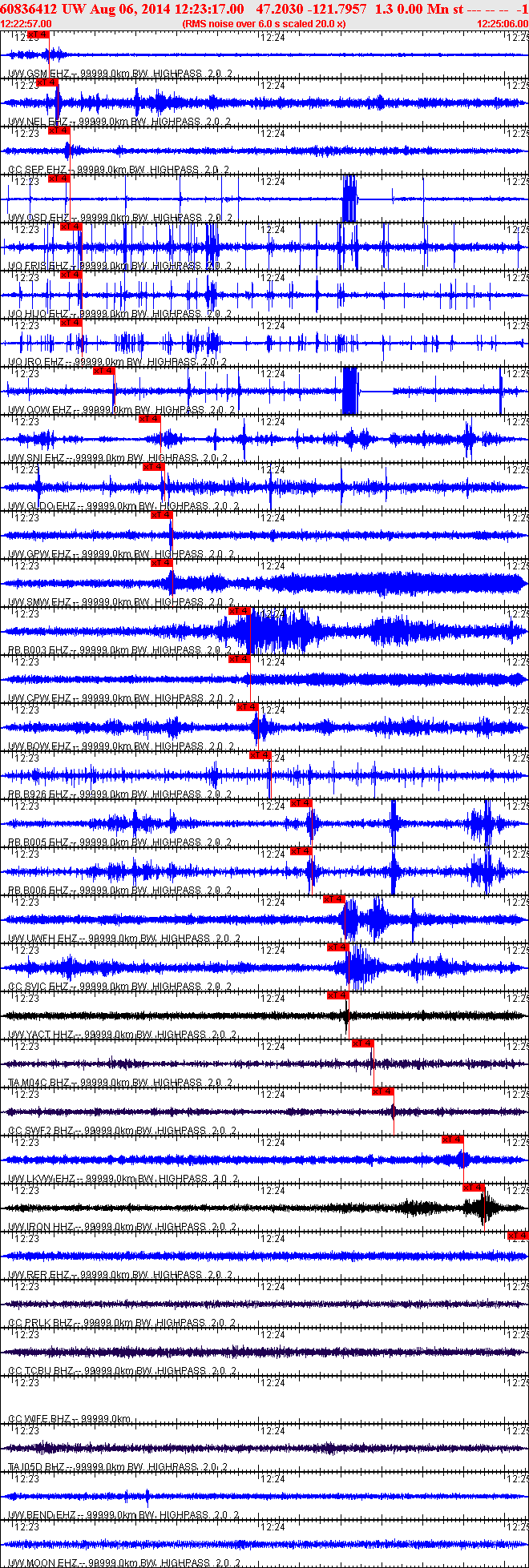Select the pick marker on PB B006 trace

click(301, 851)
